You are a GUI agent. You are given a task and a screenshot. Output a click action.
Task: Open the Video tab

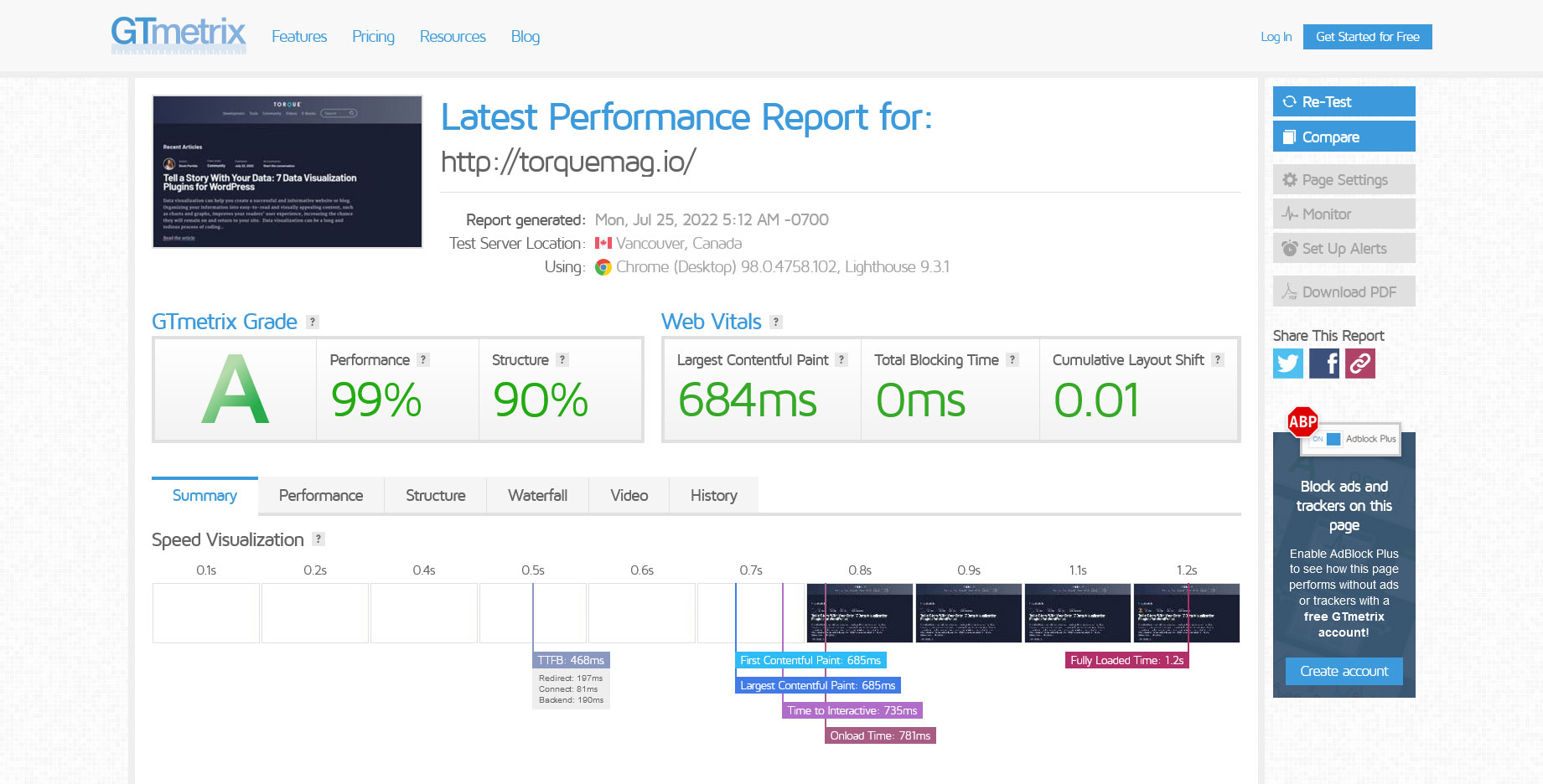[629, 495]
